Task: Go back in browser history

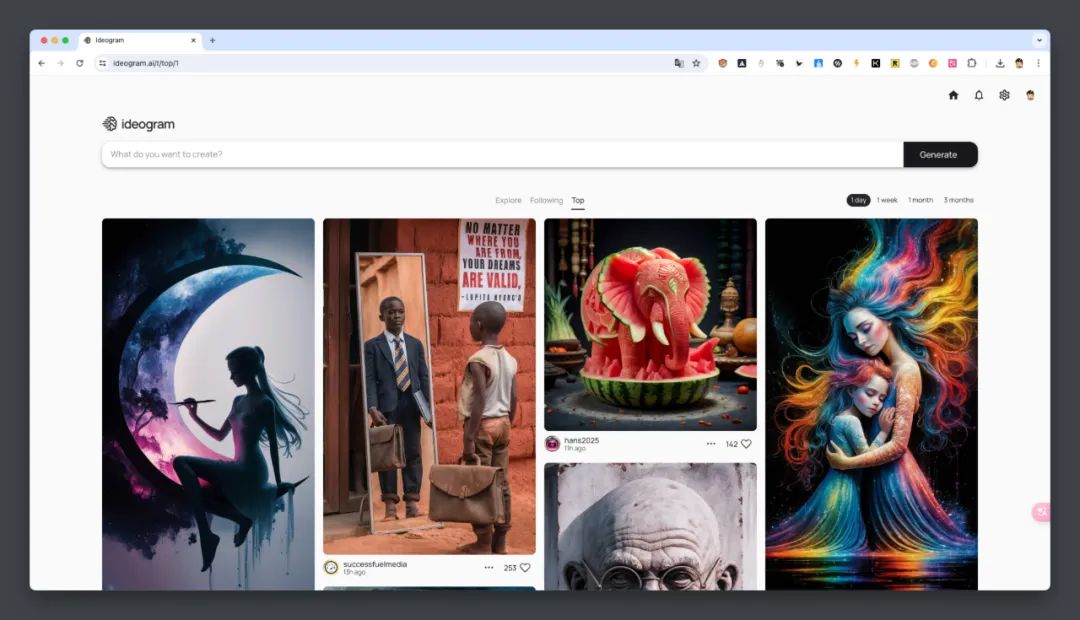Action: [41, 63]
